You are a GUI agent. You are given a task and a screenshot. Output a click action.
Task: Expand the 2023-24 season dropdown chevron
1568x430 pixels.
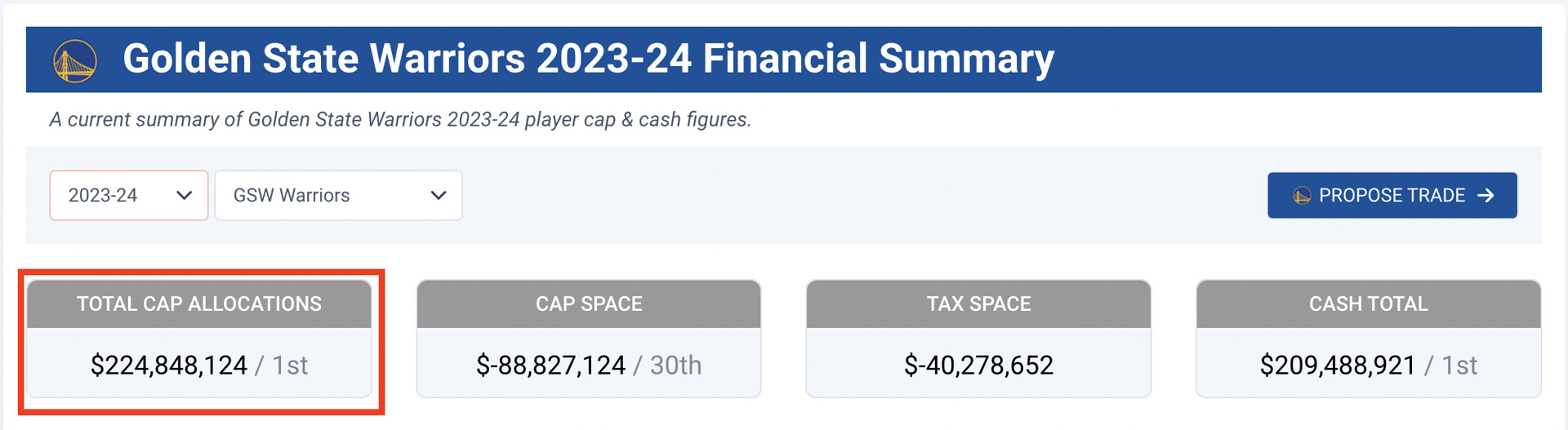(x=185, y=196)
